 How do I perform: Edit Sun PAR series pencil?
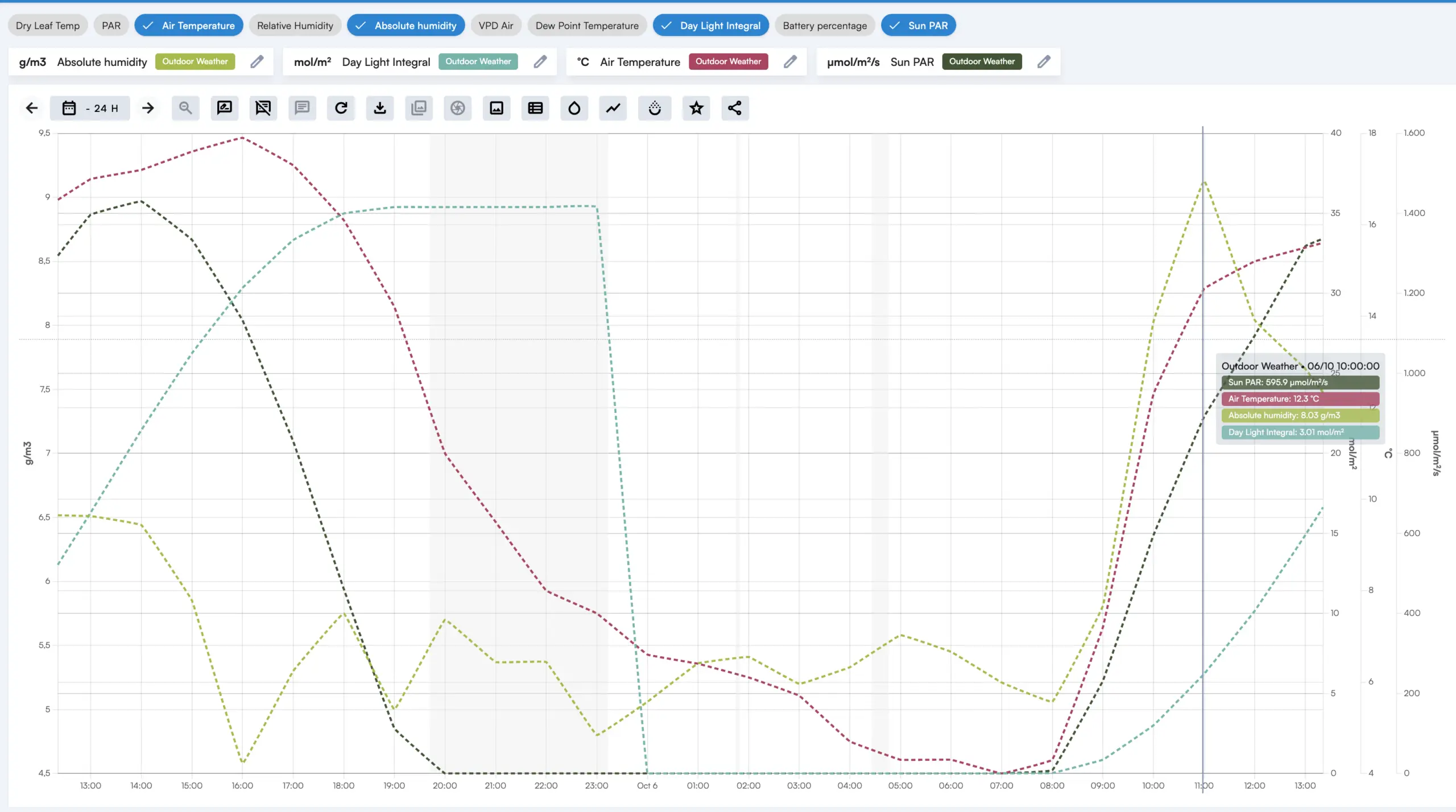(x=1044, y=61)
